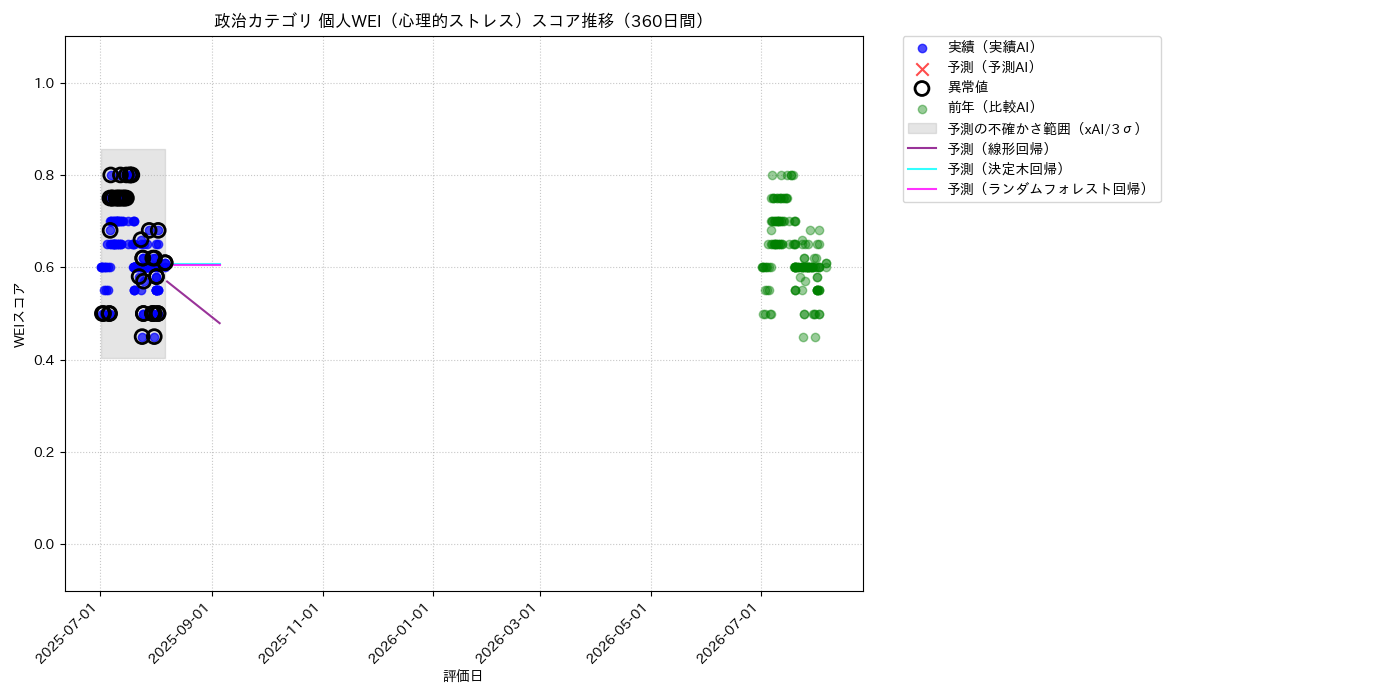Viewport: 1400px width, 700px height.
Task: Click x-axis date 2026-05-01
Action: pyautogui.click(x=621, y=632)
